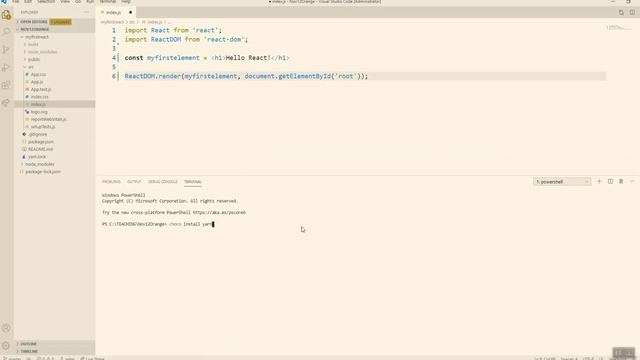
Task: Open the Accounts icon in activity bar
Action: 6,328
